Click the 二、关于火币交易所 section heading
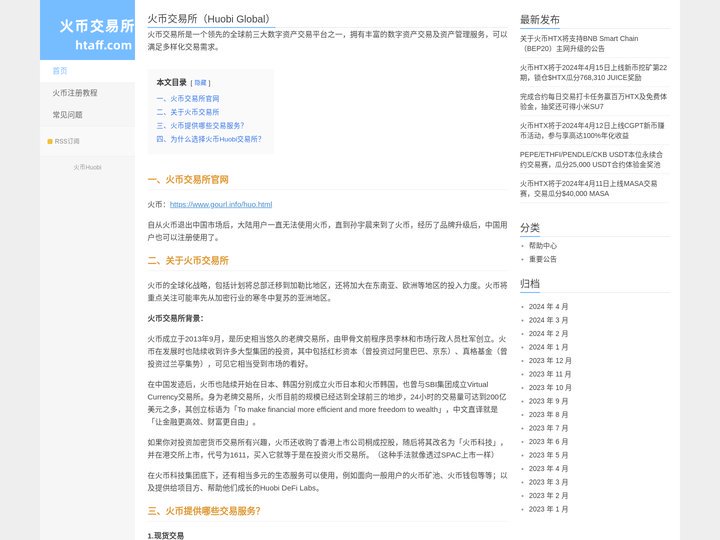This screenshot has width=720, height=540. coord(188,260)
